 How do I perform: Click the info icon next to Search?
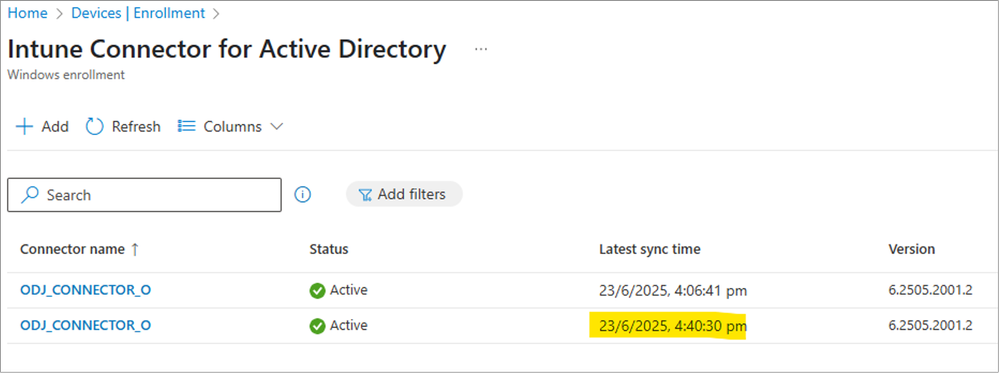point(303,194)
